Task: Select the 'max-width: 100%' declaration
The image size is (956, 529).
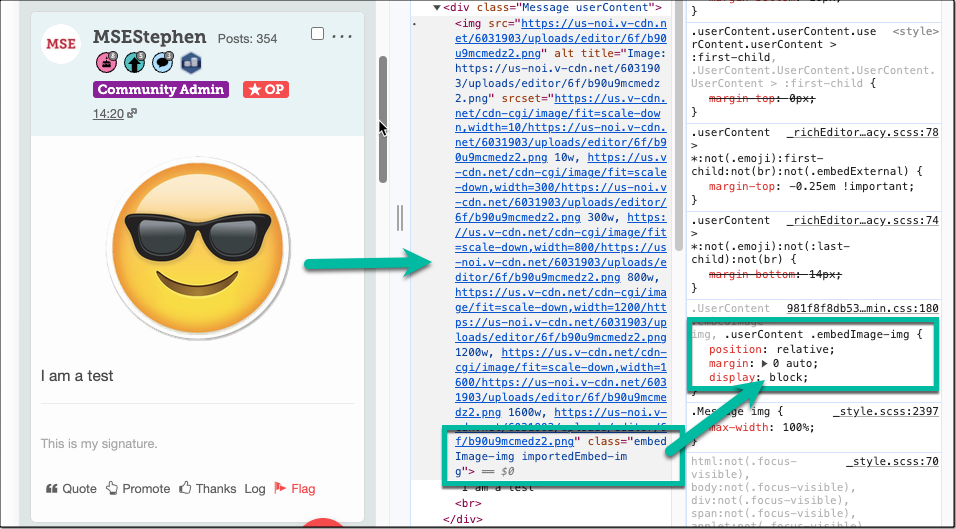Action: pos(762,427)
